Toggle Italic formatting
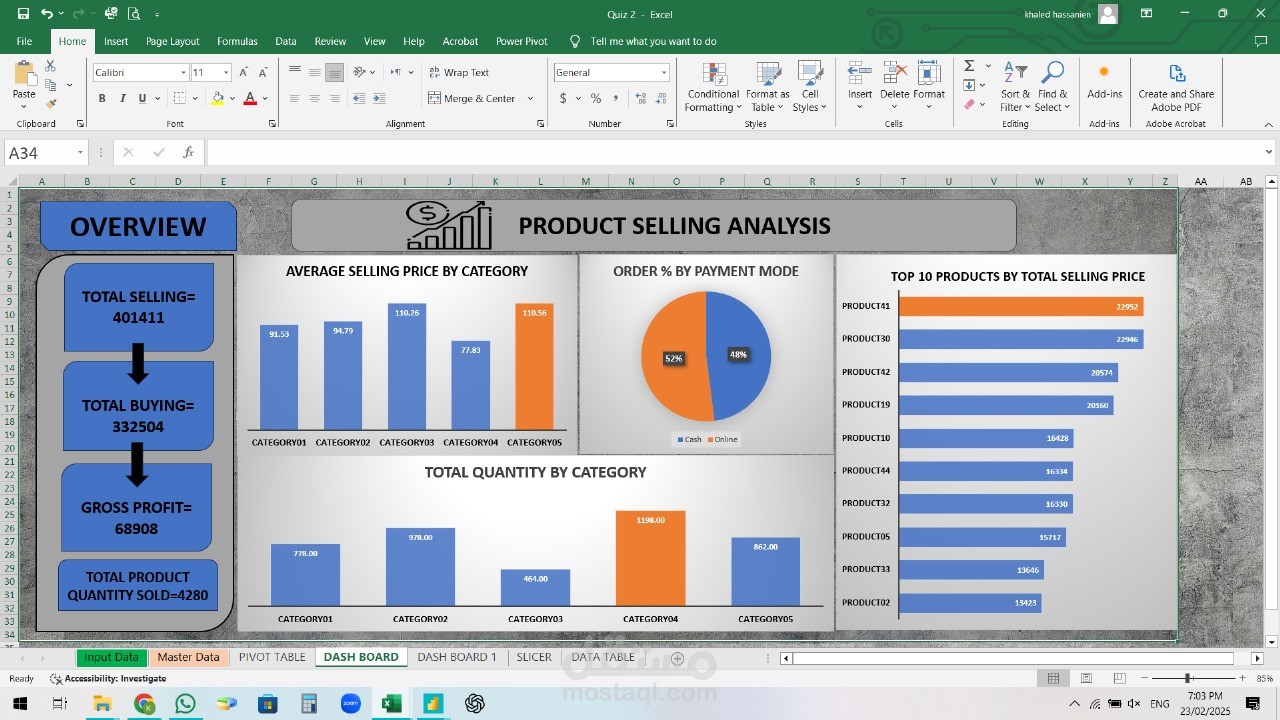1280x720 pixels. pyautogui.click(x=122, y=98)
